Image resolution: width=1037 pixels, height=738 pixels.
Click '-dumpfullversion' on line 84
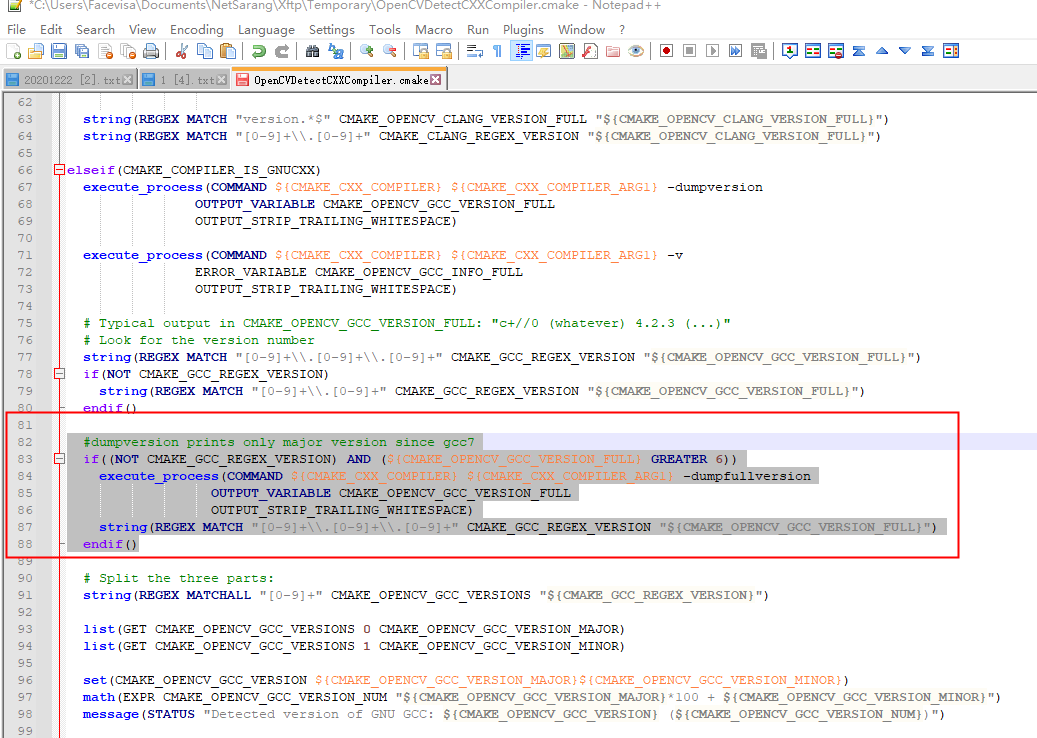click(747, 476)
